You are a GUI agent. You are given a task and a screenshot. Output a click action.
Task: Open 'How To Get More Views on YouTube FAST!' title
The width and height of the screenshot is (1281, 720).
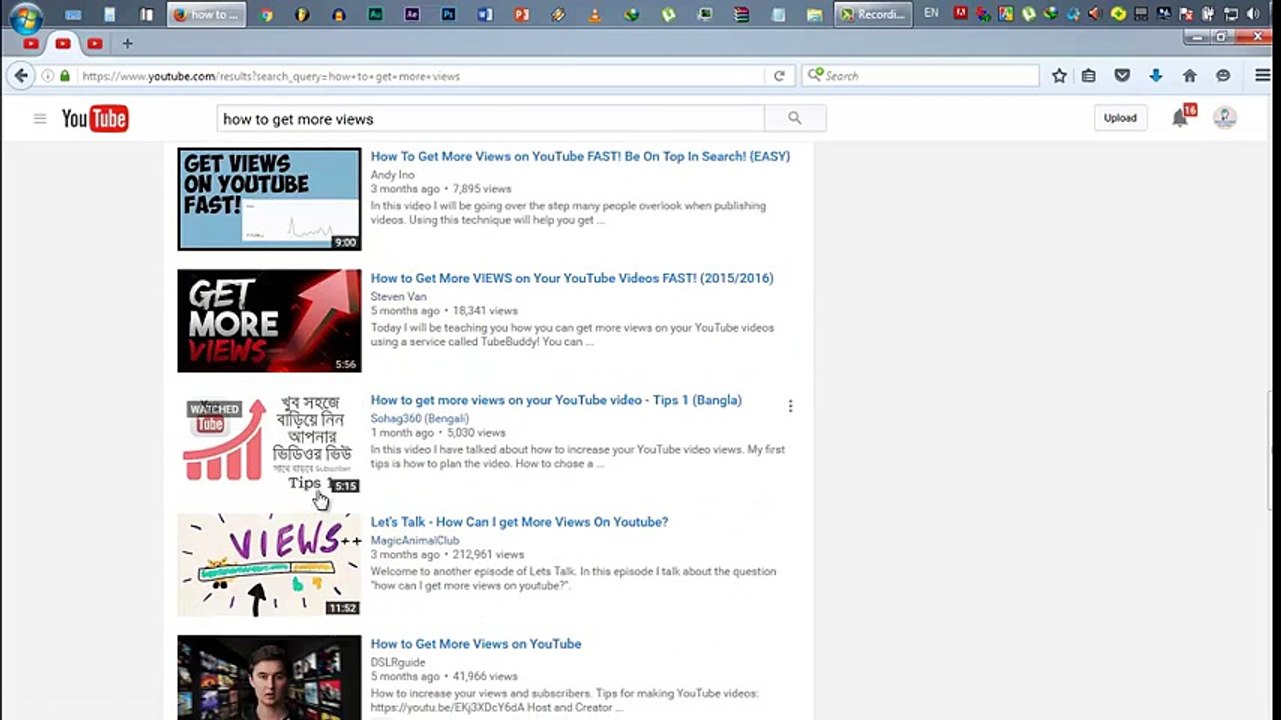coord(580,156)
